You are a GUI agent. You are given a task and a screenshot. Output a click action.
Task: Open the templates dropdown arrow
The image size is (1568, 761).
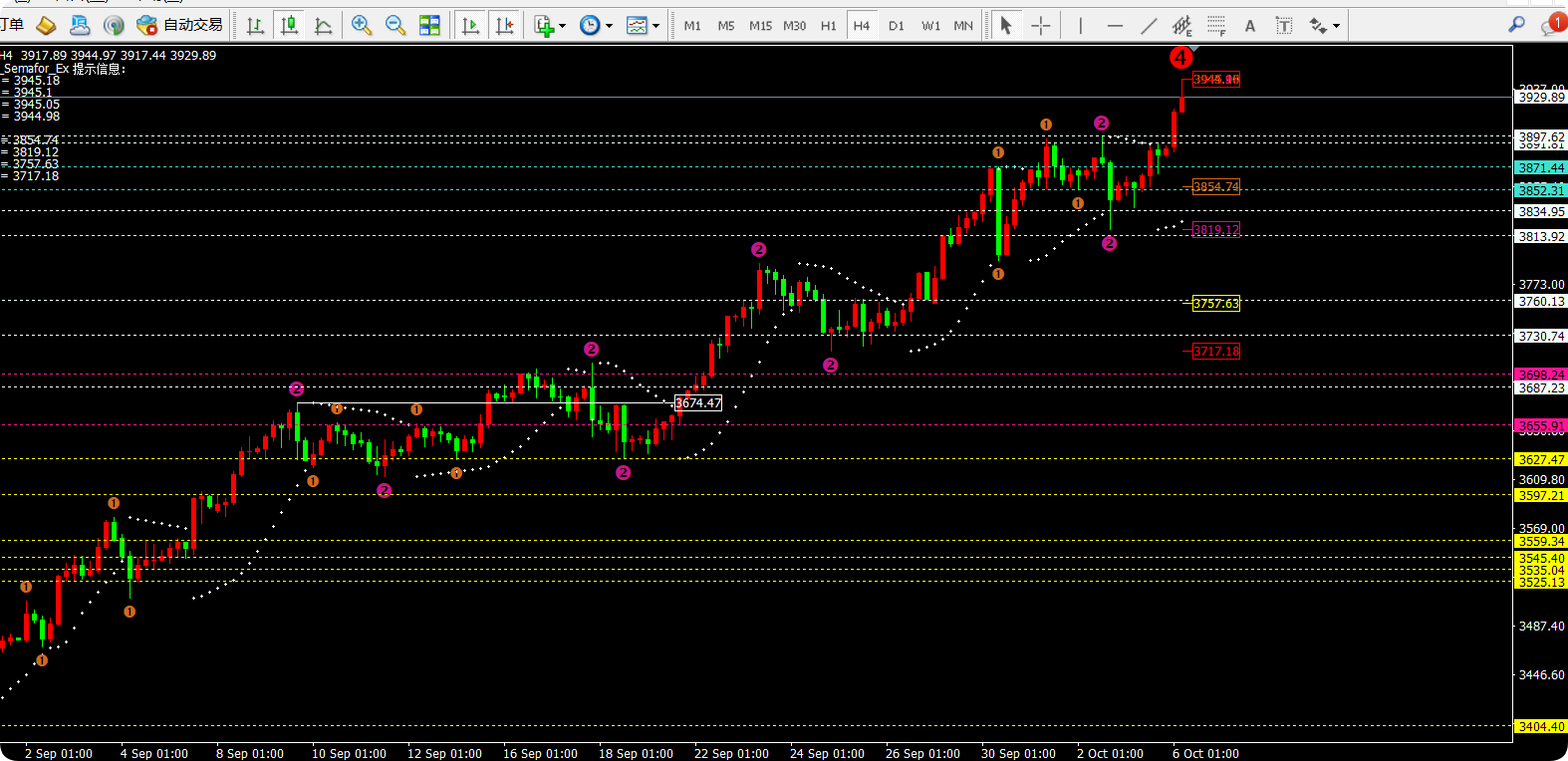pyautogui.click(x=655, y=26)
